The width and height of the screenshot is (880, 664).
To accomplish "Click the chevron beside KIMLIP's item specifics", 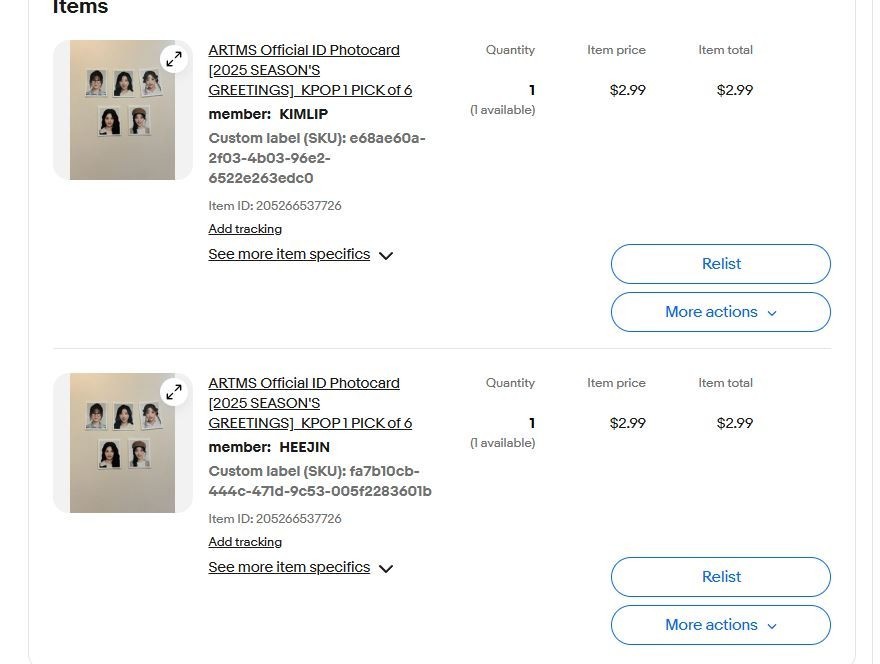I will (x=386, y=255).
